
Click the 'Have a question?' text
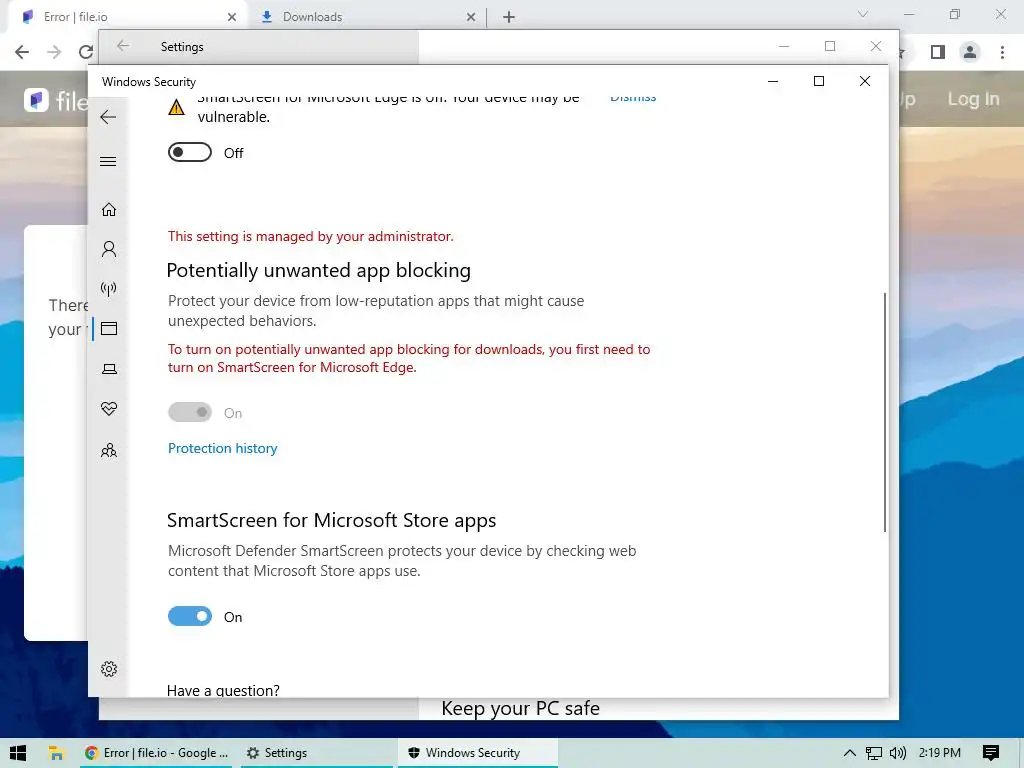coord(223,690)
